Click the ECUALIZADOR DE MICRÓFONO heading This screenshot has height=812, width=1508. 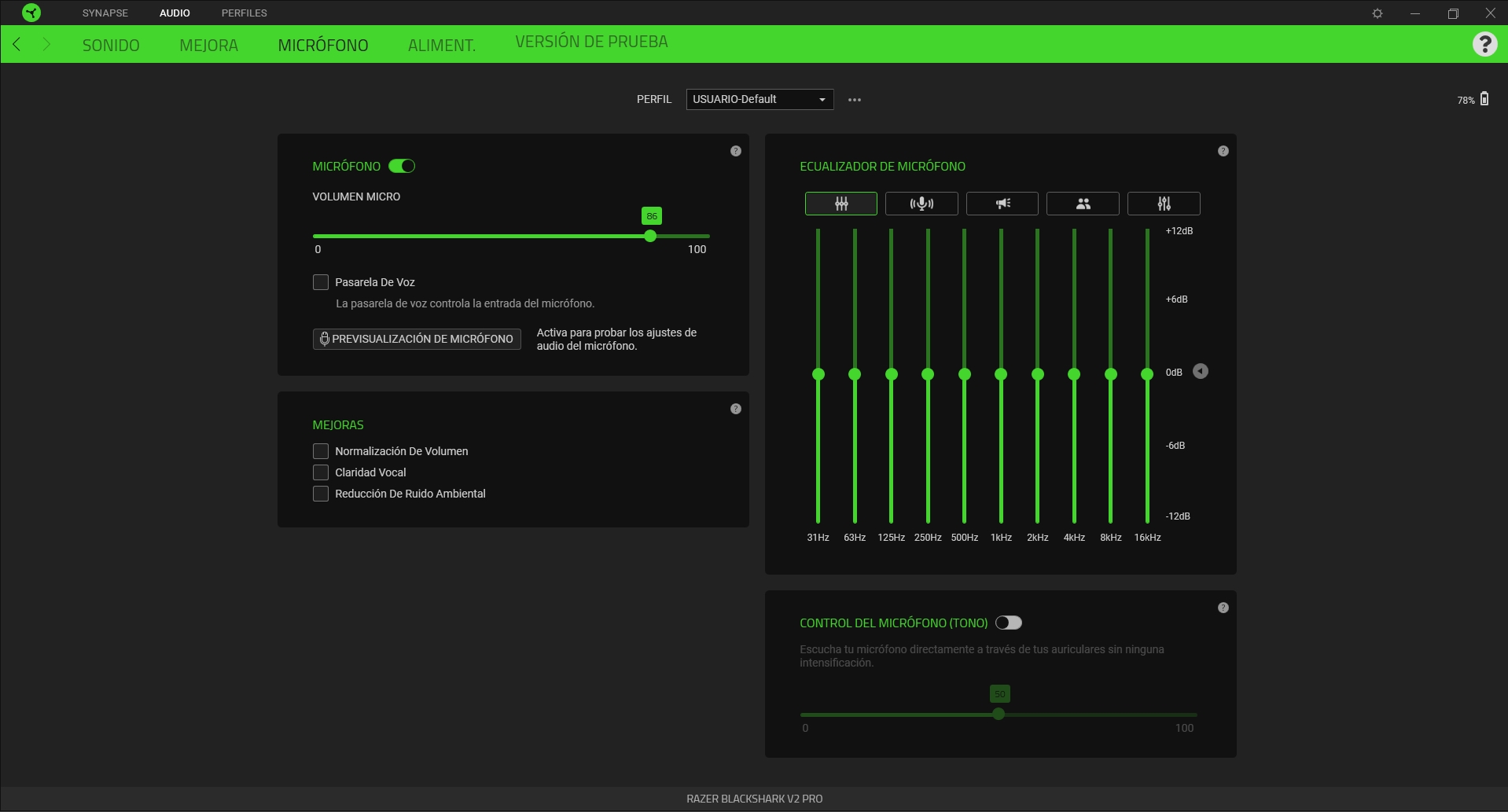[882, 167]
